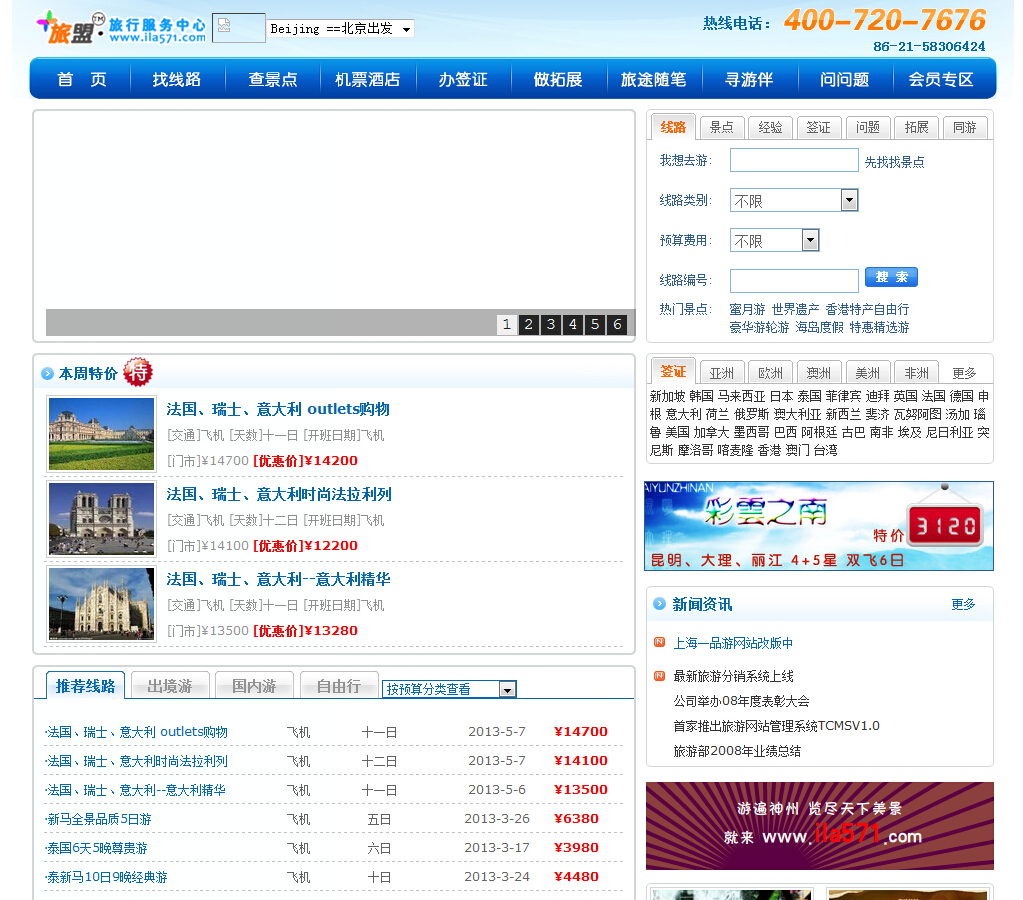Open Louvre thumbnail for outlets购物 tour
Screen dimensions: 1023x900
pos(101,433)
